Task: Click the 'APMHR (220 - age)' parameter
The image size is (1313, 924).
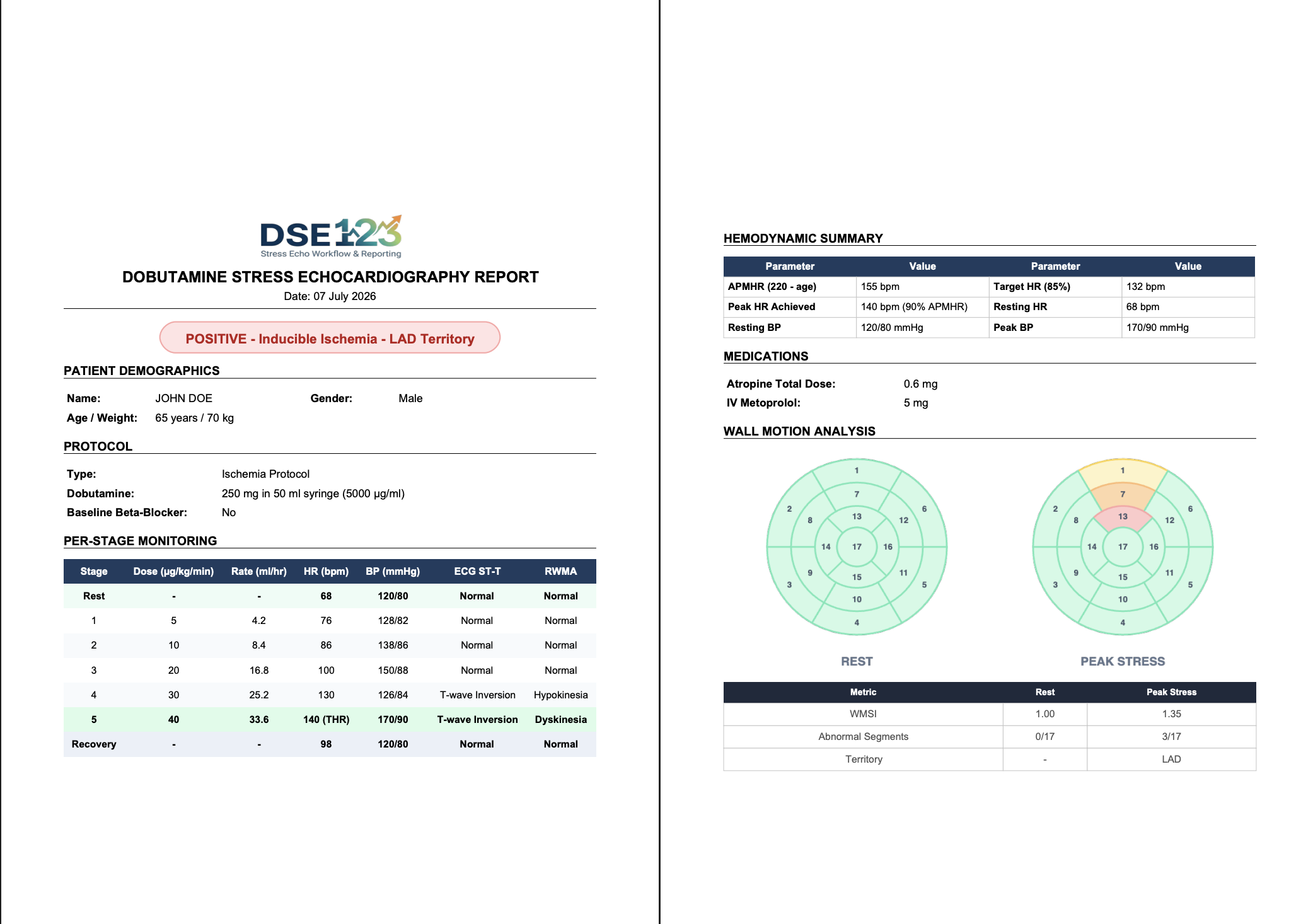Action: (x=772, y=286)
